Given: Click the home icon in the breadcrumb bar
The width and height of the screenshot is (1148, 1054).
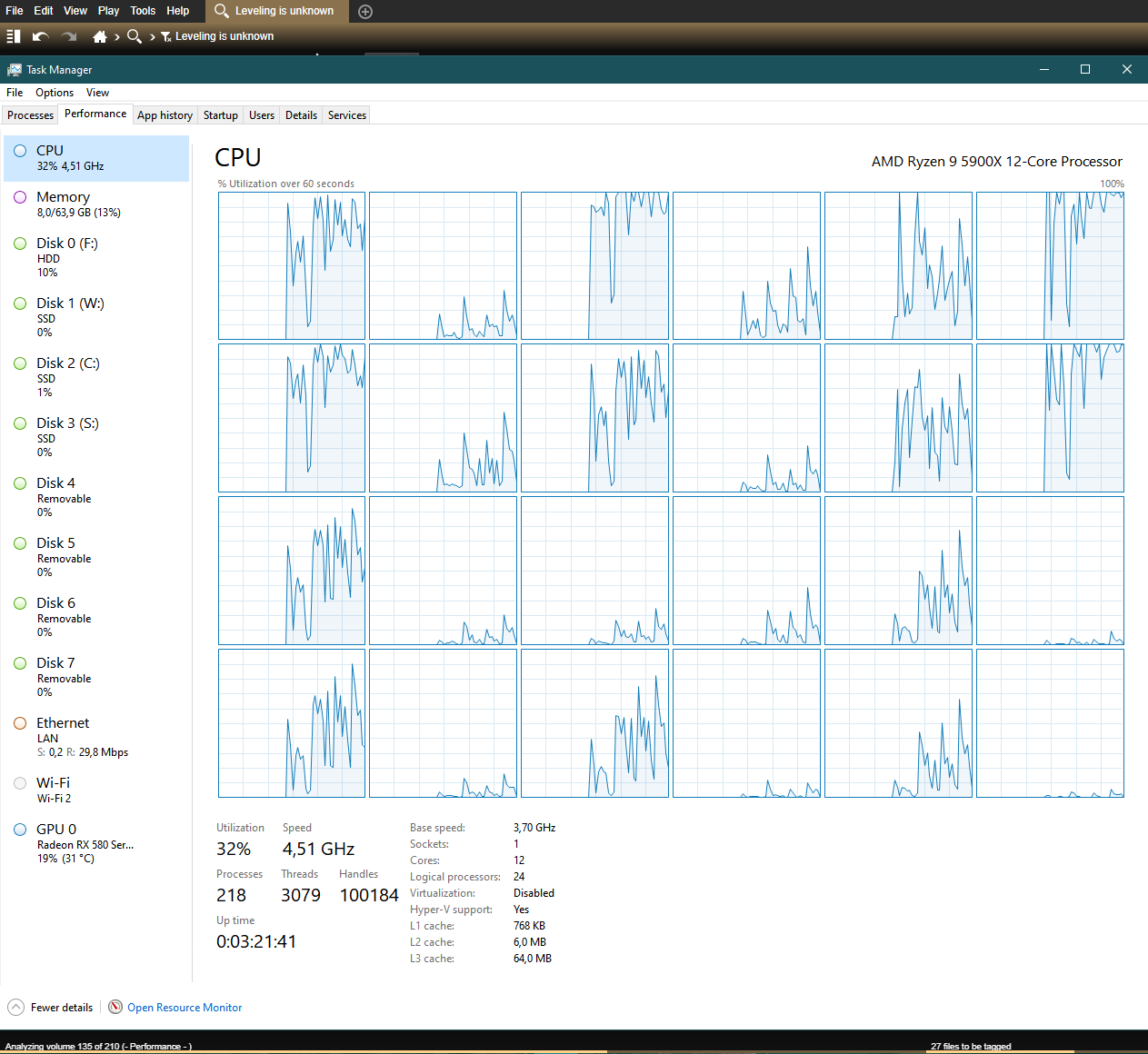Looking at the screenshot, I should (100, 36).
